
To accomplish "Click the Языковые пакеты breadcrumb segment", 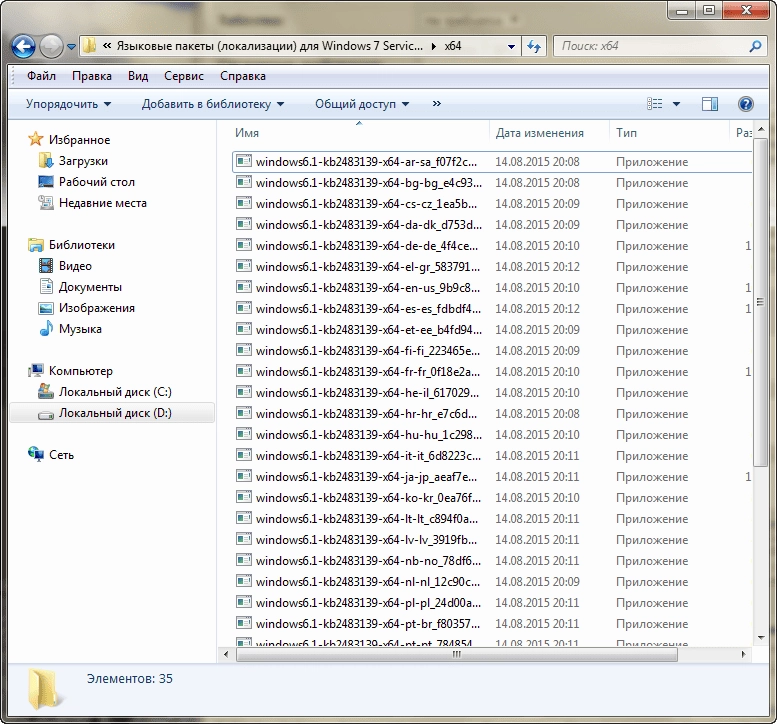I will [x=270, y=46].
